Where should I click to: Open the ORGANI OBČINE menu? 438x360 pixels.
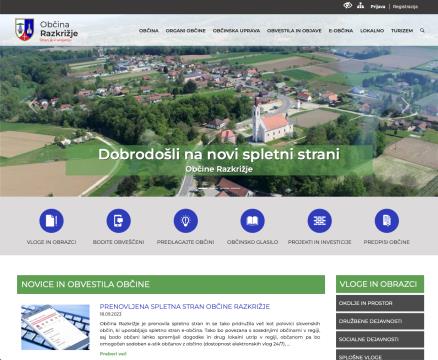pos(186,30)
